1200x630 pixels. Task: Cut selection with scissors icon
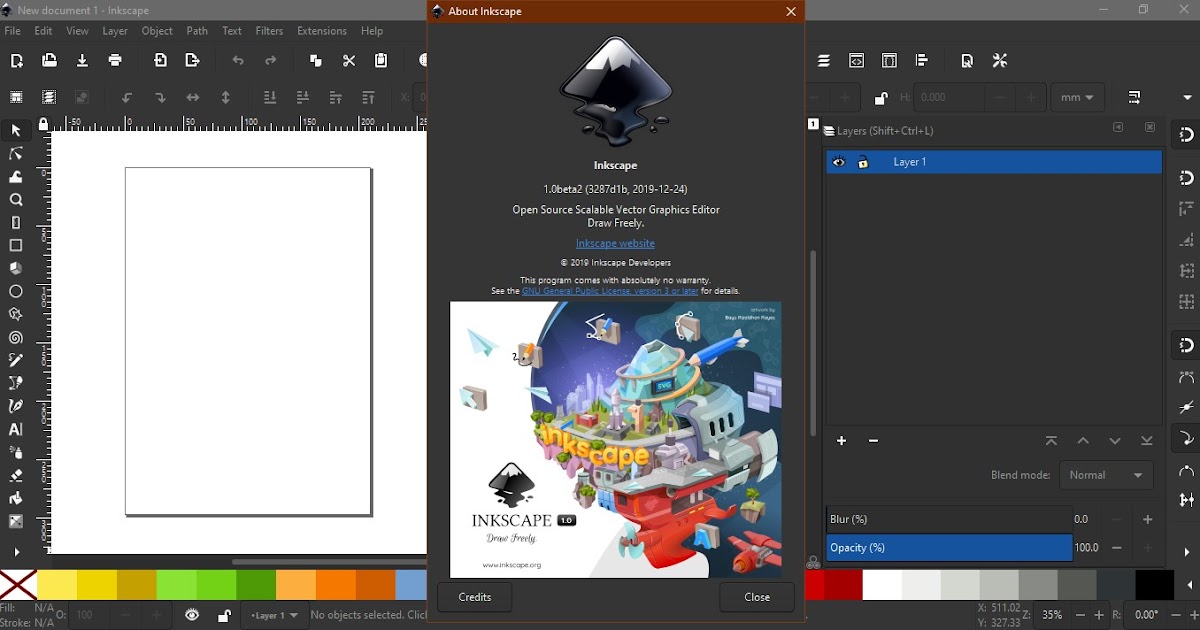pyautogui.click(x=349, y=61)
